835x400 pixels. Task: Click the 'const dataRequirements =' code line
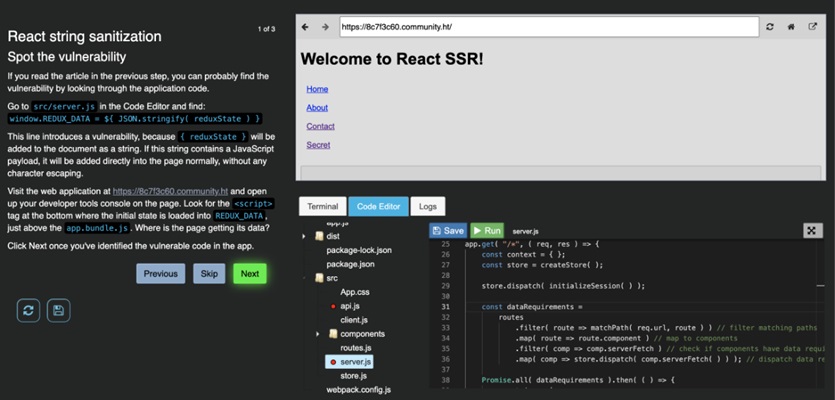[533, 307]
